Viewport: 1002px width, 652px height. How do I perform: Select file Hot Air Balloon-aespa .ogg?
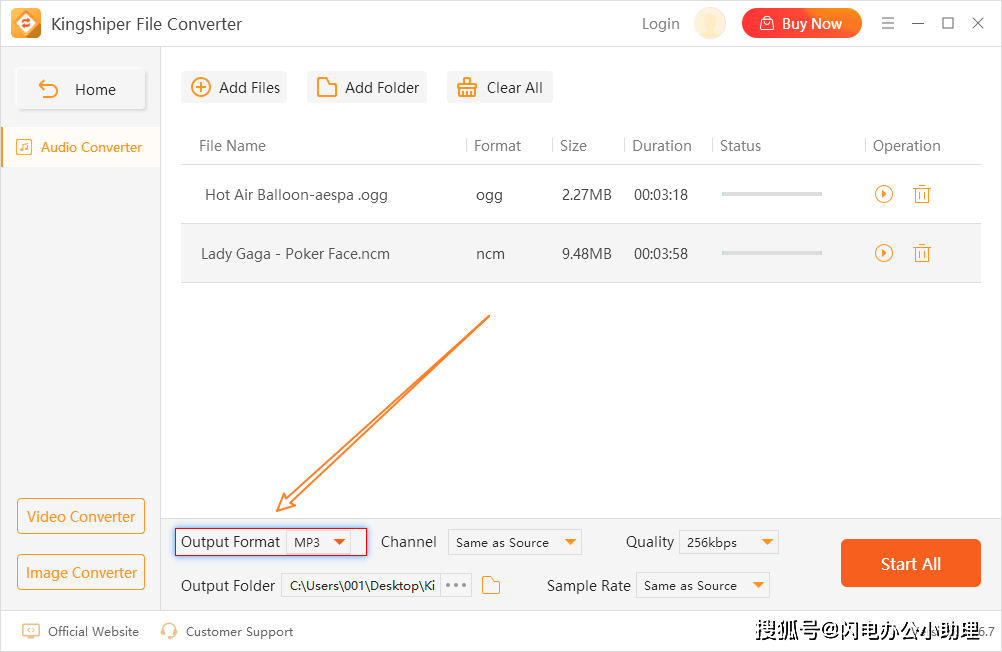coord(296,194)
